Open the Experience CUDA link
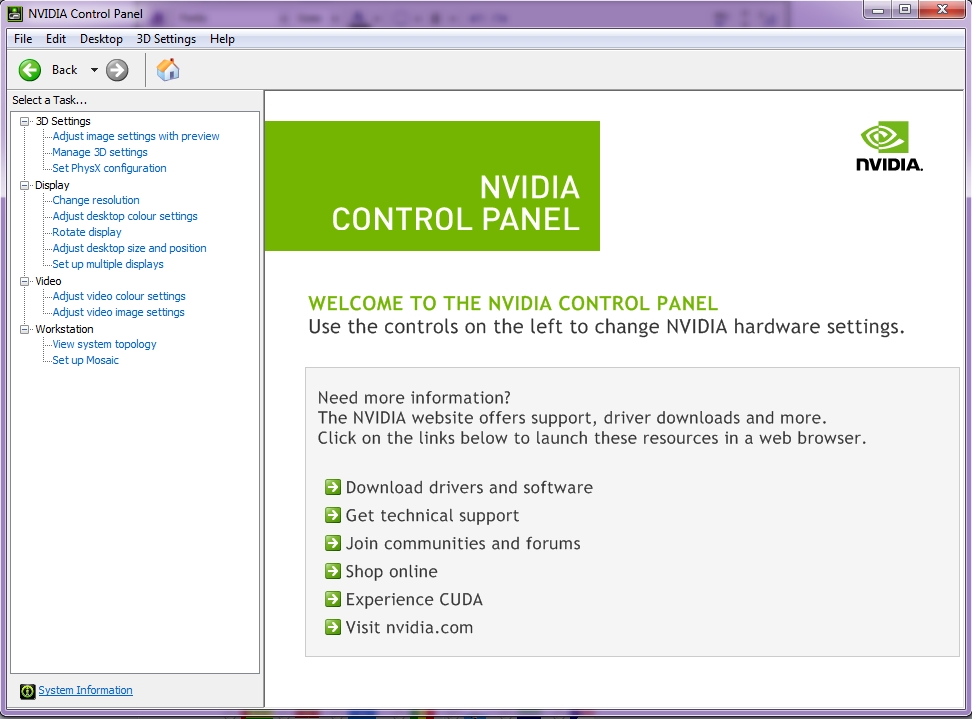Image resolution: width=972 pixels, height=719 pixels. point(414,599)
